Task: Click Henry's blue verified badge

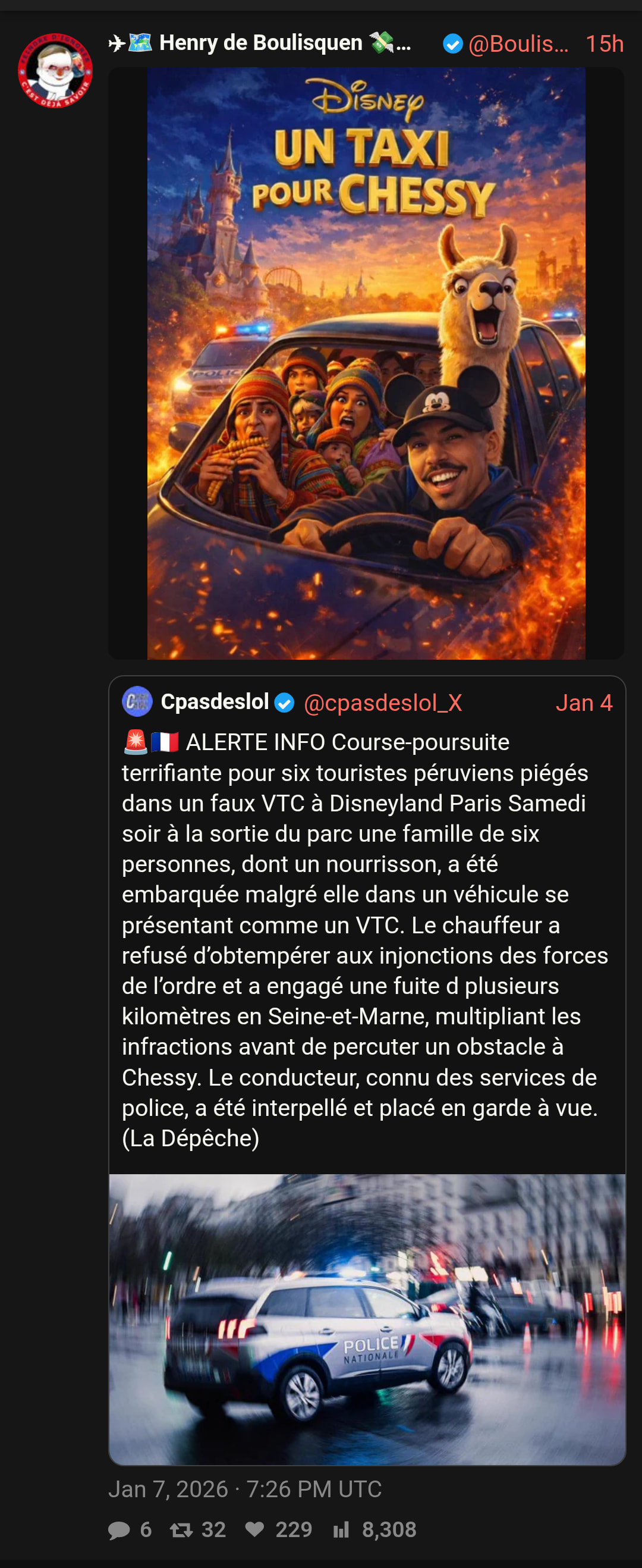Action: pos(453,44)
